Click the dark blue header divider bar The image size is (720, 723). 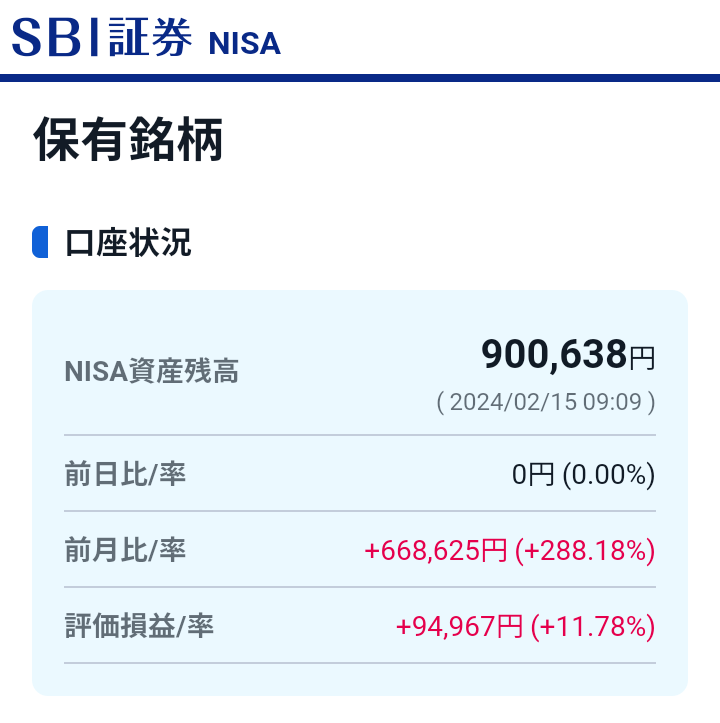click(x=360, y=78)
